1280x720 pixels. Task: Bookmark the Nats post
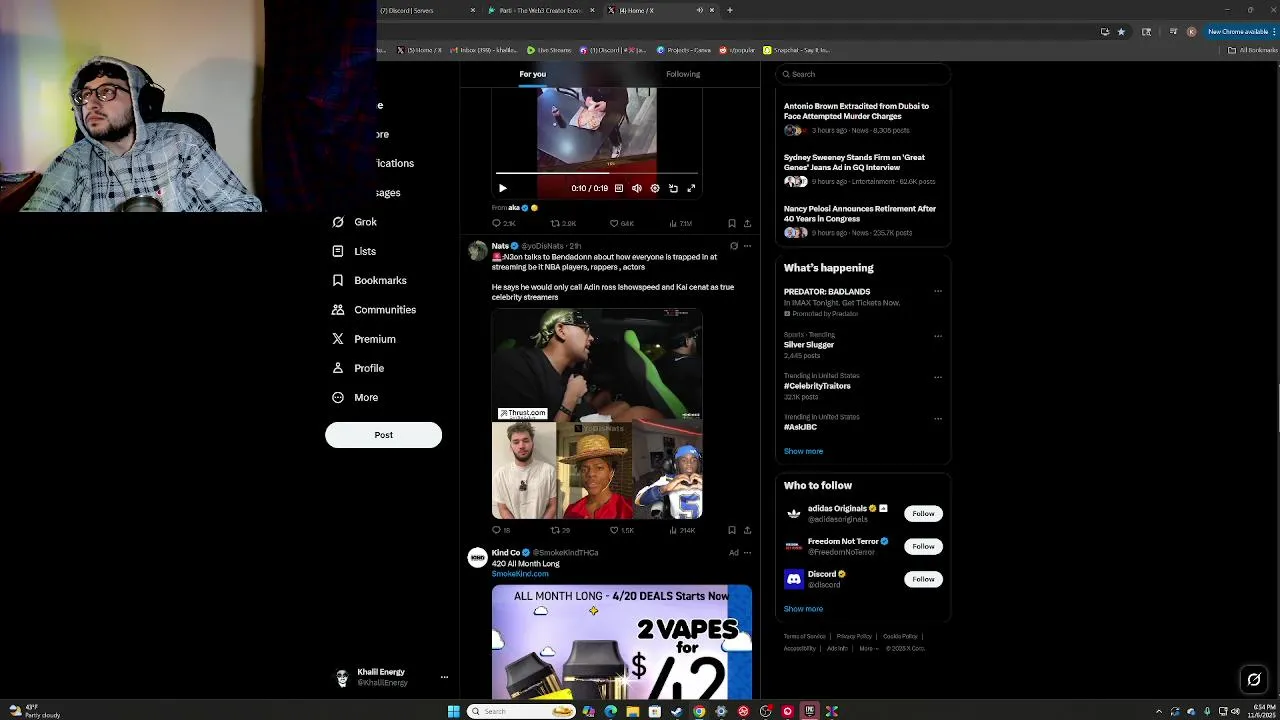pyautogui.click(x=732, y=530)
